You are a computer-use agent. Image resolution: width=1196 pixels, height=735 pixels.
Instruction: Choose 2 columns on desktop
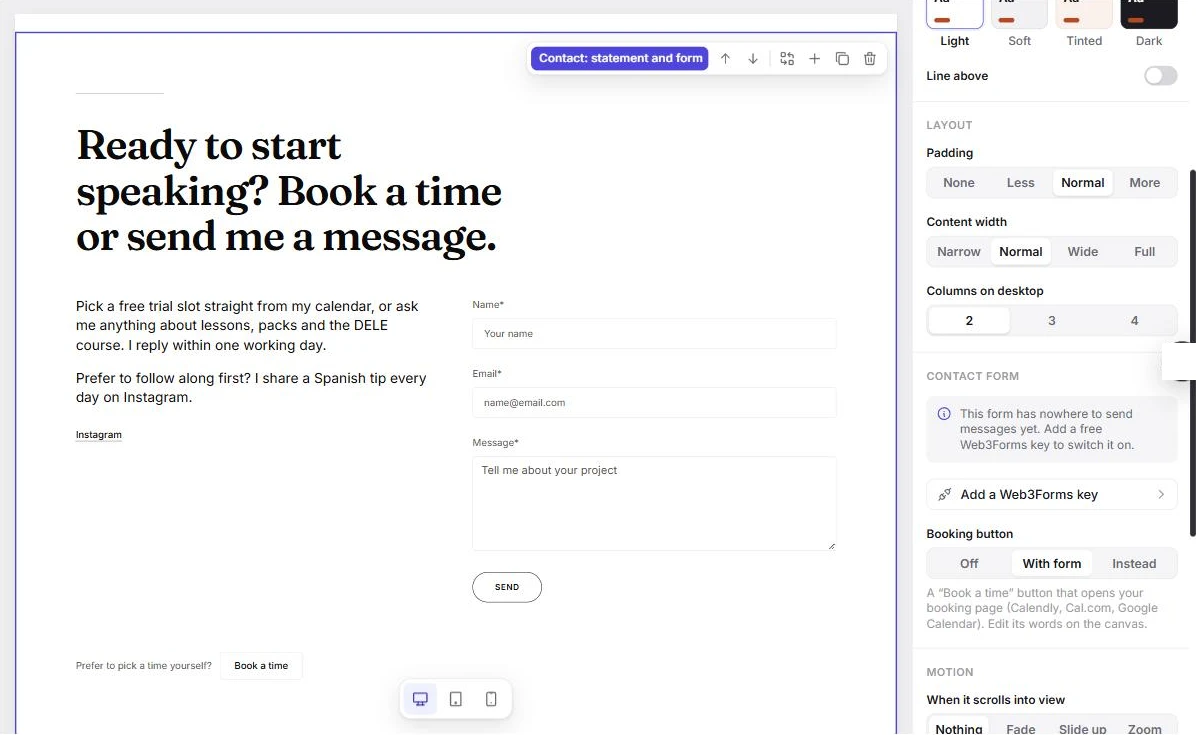pyautogui.click(x=969, y=321)
